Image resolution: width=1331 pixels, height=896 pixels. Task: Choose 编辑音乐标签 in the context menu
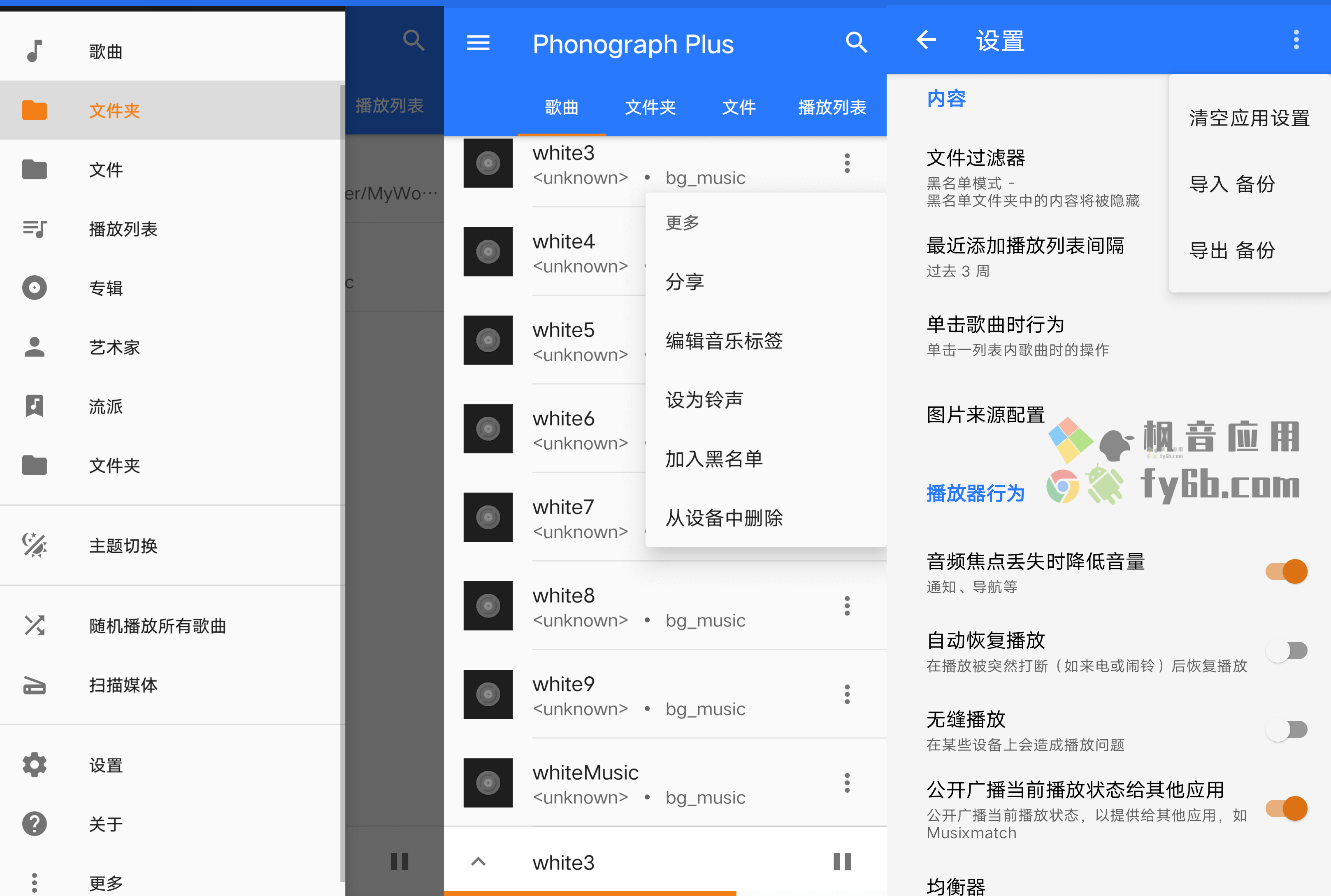[x=766, y=341]
